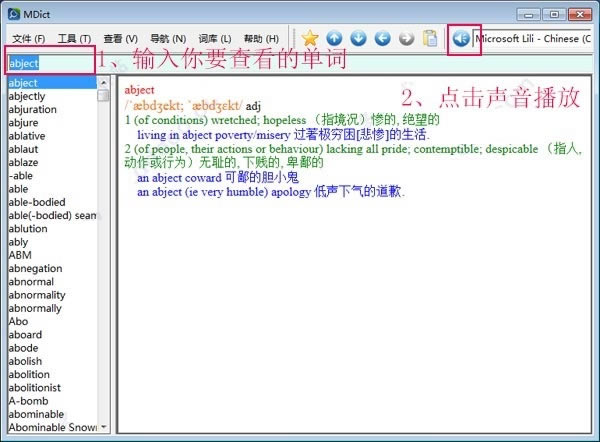Select 'abnegation' in the word list
The image size is (600, 442).
coord(35,268)
